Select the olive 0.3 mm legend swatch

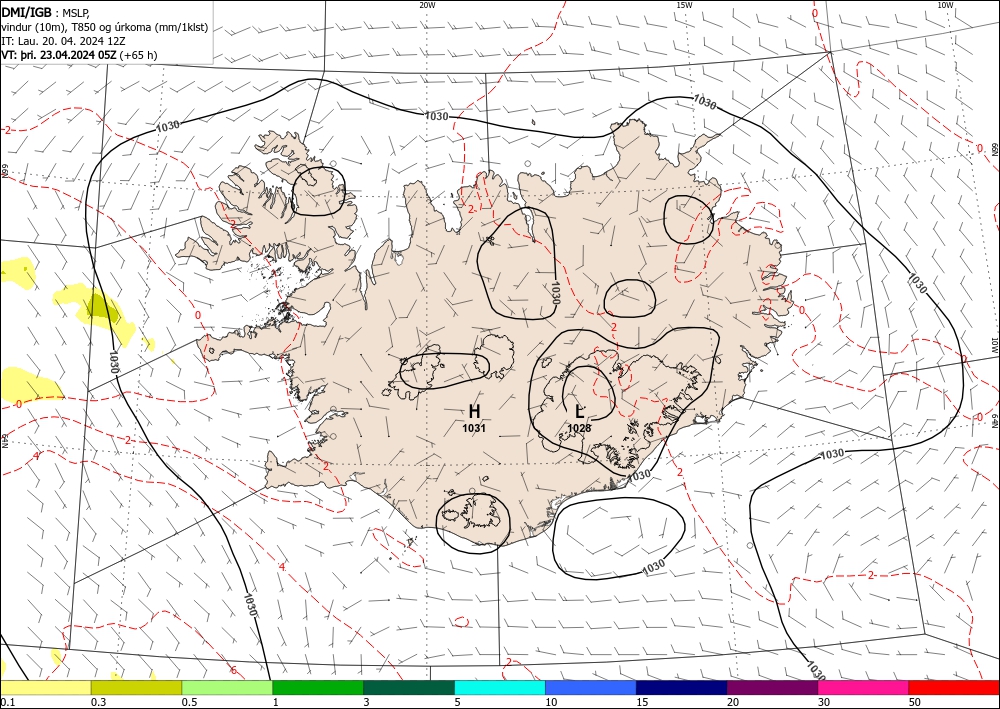tap(136, 687)
